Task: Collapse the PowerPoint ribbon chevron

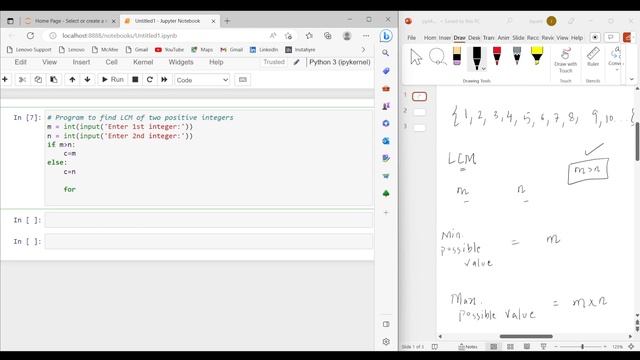Action: pyautogui.click(x=631, y=79)
